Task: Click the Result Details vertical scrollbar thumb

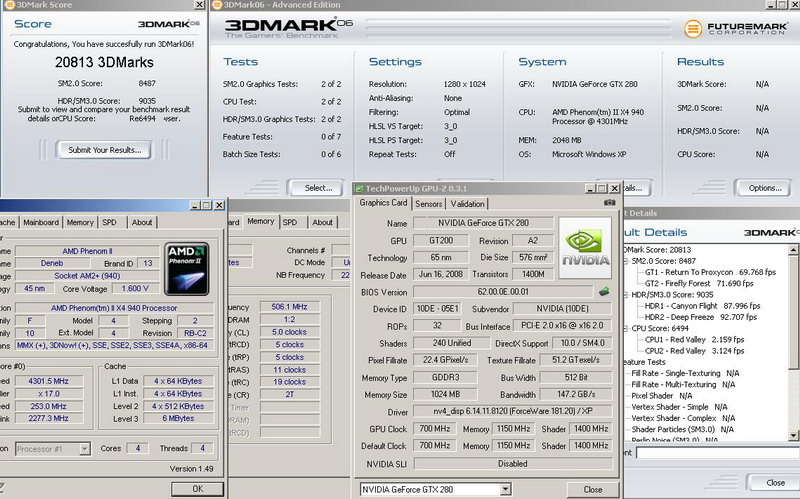Action: [x=793, y=311]
